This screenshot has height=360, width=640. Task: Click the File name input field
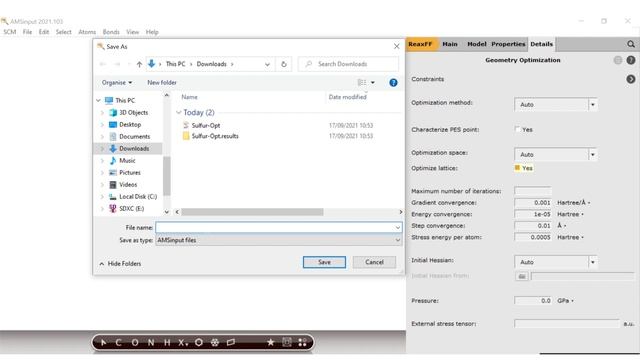[278, 228]
